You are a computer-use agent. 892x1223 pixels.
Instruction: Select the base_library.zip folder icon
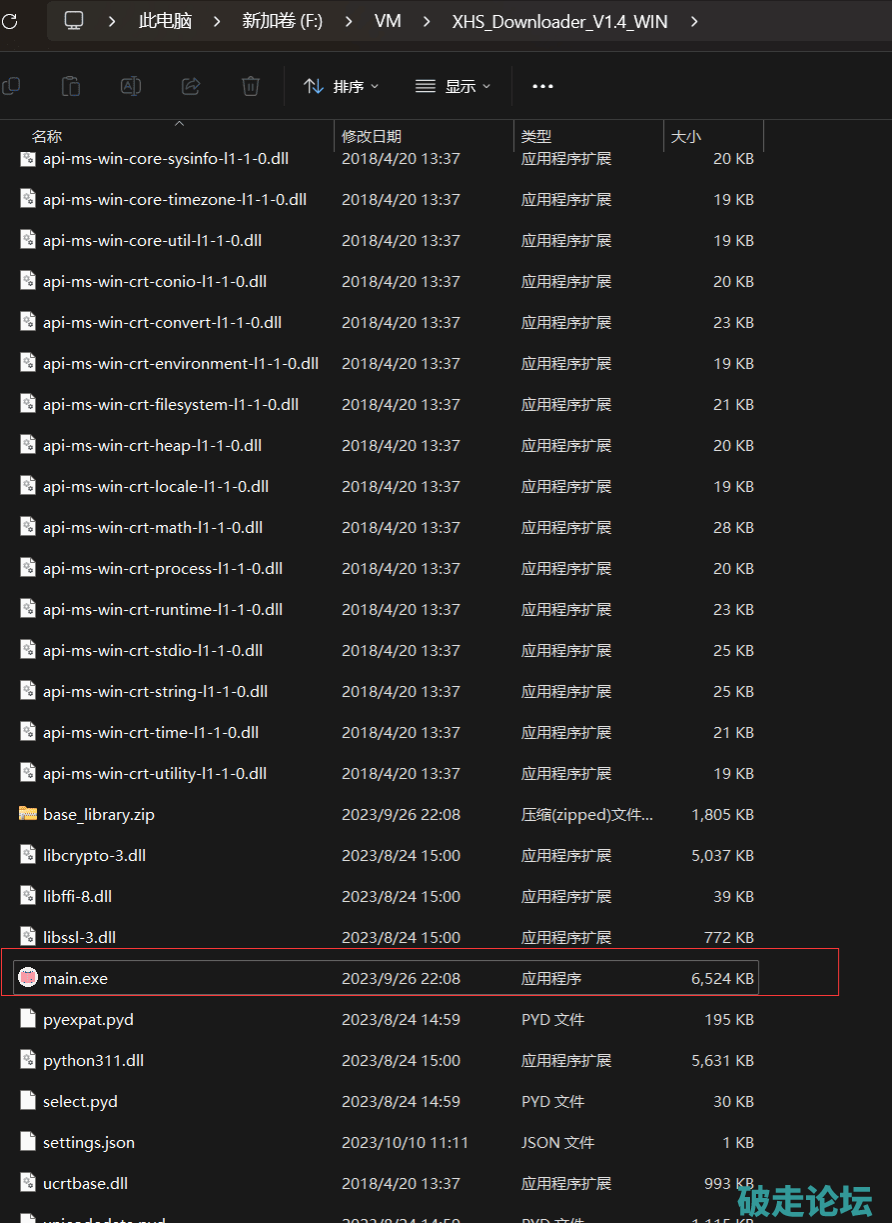click(28, 814)
